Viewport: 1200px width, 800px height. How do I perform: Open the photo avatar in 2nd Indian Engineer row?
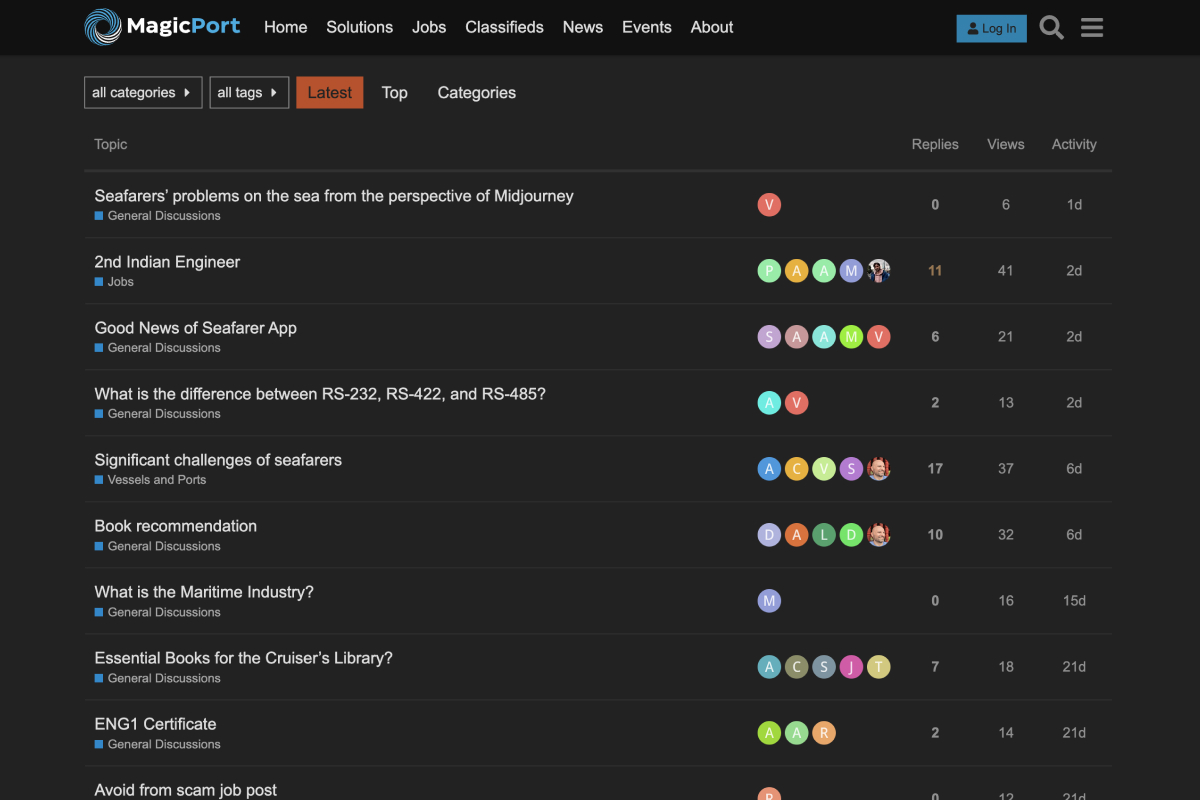click(x=878, y=270)
